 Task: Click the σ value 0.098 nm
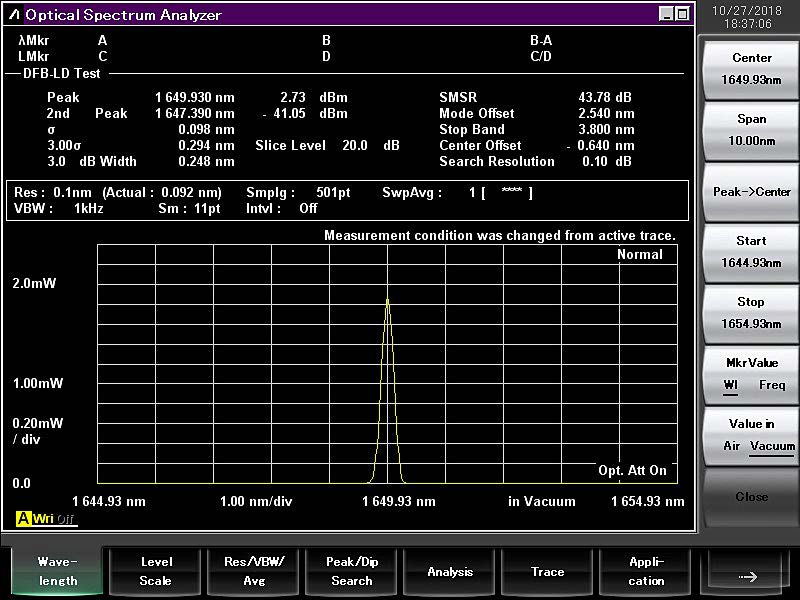[x=206, y=130]
